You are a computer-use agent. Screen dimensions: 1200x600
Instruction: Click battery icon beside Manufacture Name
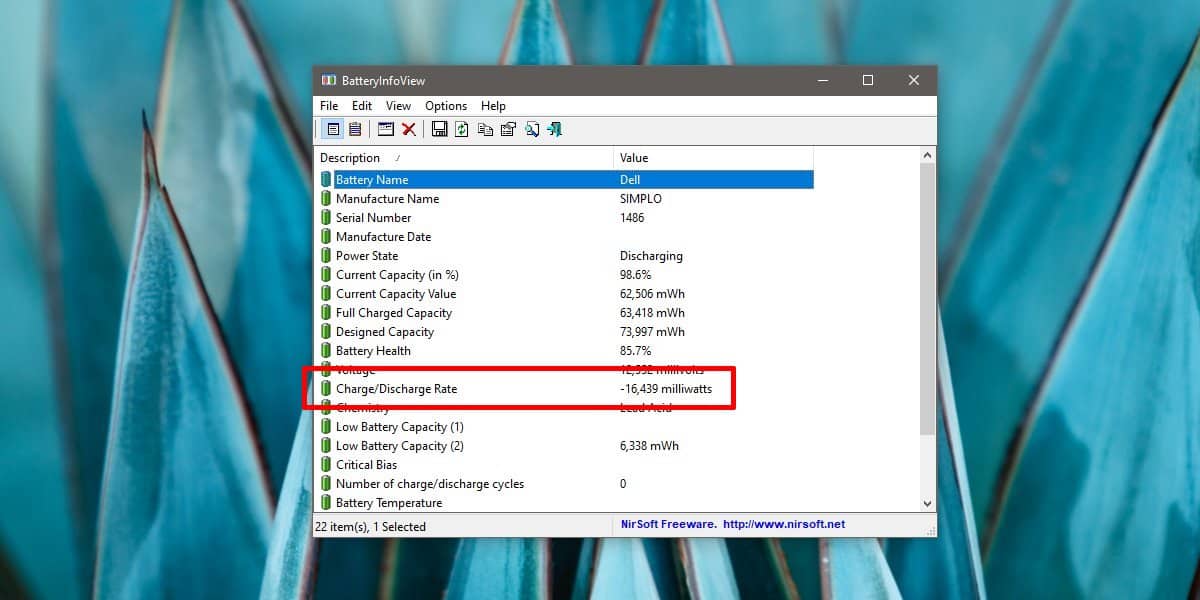(326, 199)
